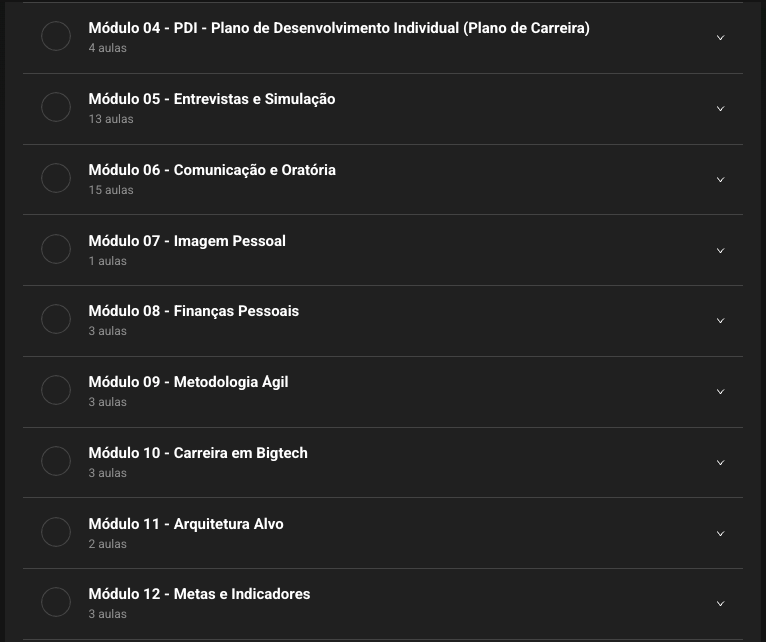Mark Módulo 08 Finanças Pessoais complete
Screen dimensions: 766x642
pyautogui.click(x=56, y=319)
